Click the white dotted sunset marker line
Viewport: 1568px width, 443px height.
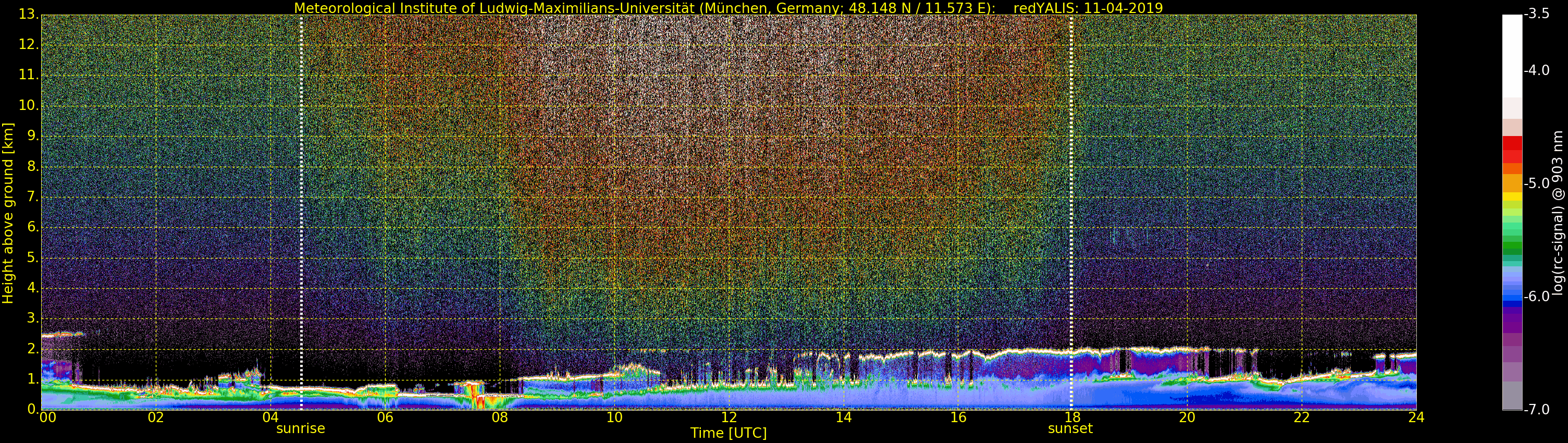pos(1071,212)
